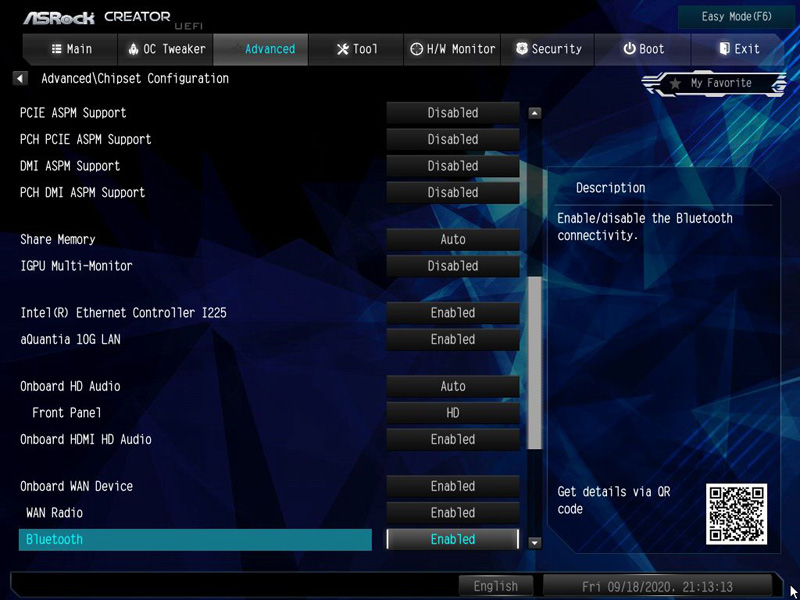Select the PCH PCIE ASPM Support label
This screenshot has height=600, width=800.
click(86, 139)
